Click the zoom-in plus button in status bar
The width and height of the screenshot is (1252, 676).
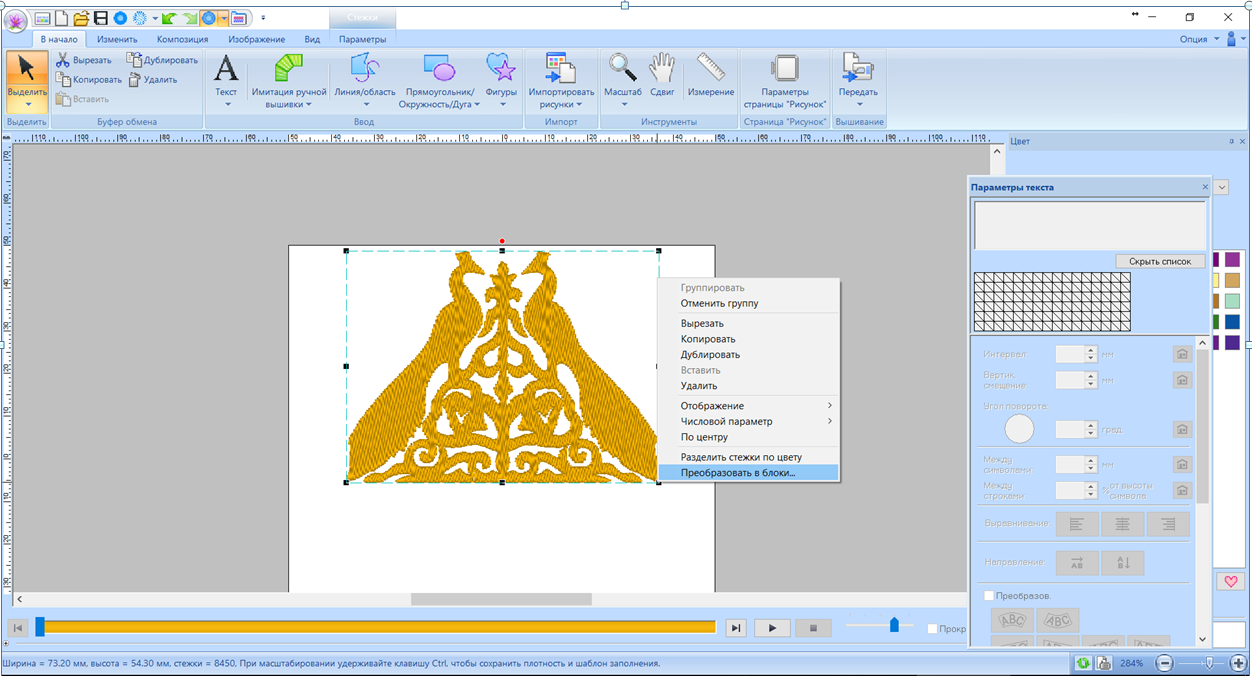(1238, 663)
